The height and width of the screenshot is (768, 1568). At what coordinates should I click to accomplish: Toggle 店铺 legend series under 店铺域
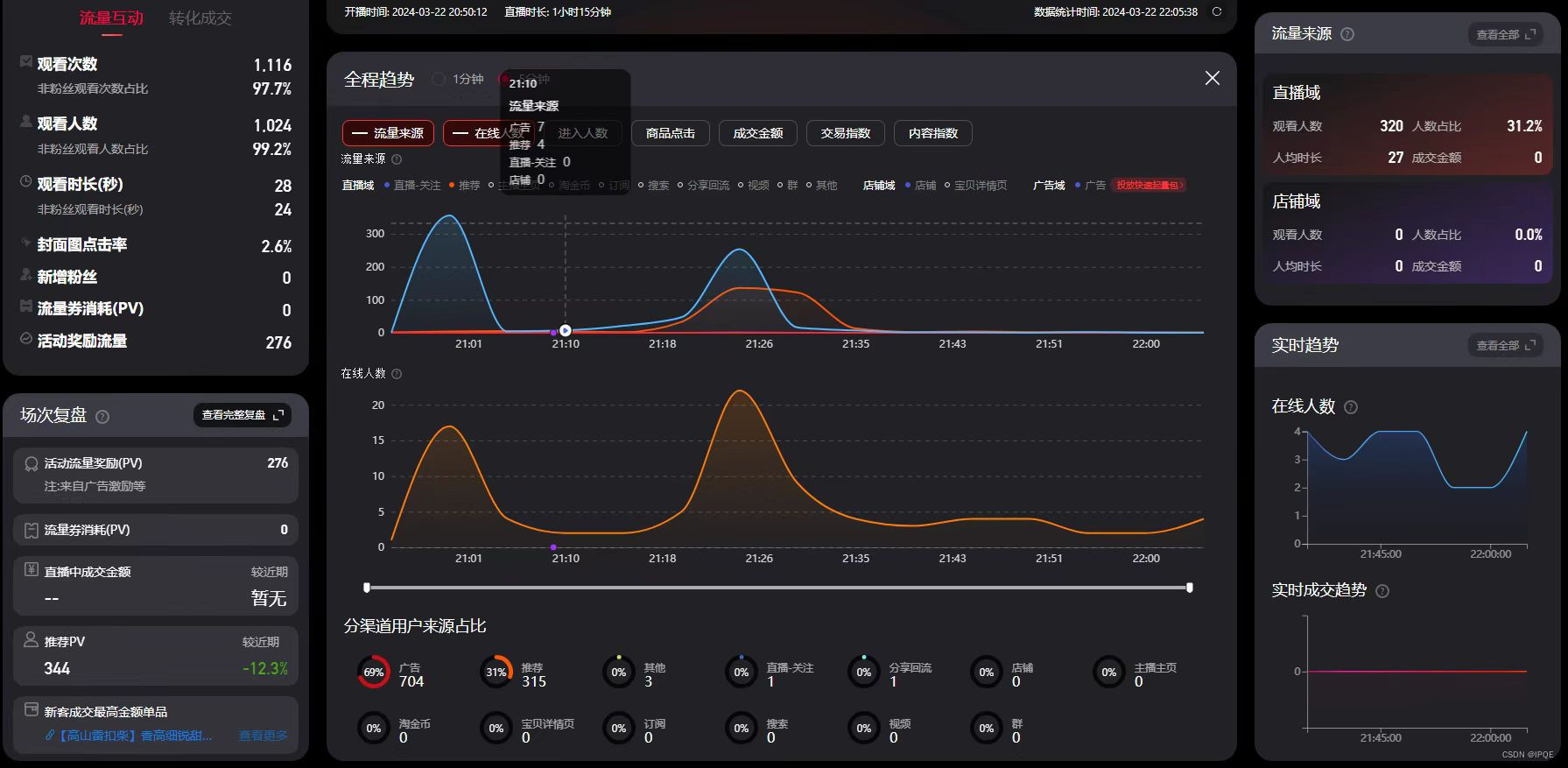[x=921, y=186]
